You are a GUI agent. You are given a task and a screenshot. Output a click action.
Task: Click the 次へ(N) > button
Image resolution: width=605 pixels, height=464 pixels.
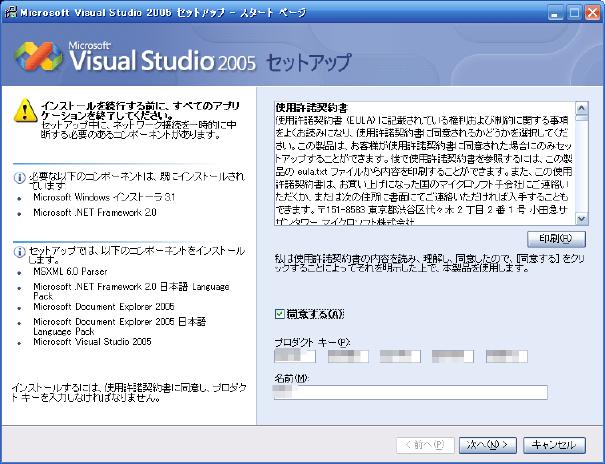[488, 445]
